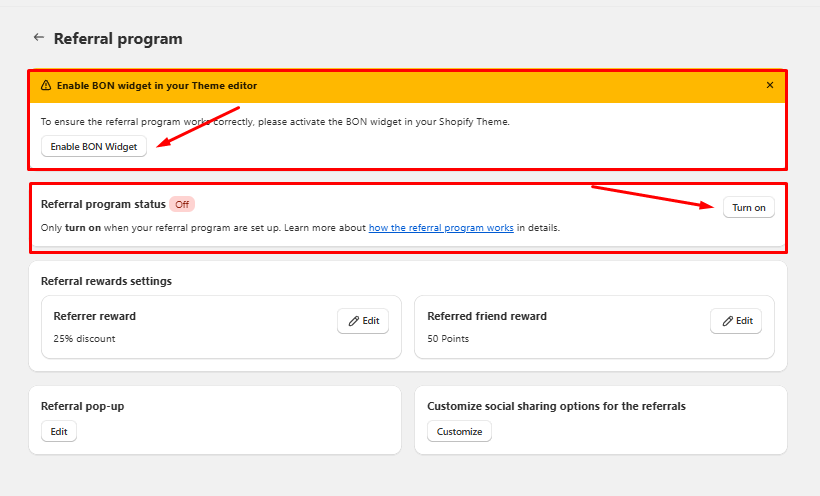Image resolution: width=820 pixels, height=496 pixels.
Task: Edit the Referral pop-up
Action: (59, 432)
